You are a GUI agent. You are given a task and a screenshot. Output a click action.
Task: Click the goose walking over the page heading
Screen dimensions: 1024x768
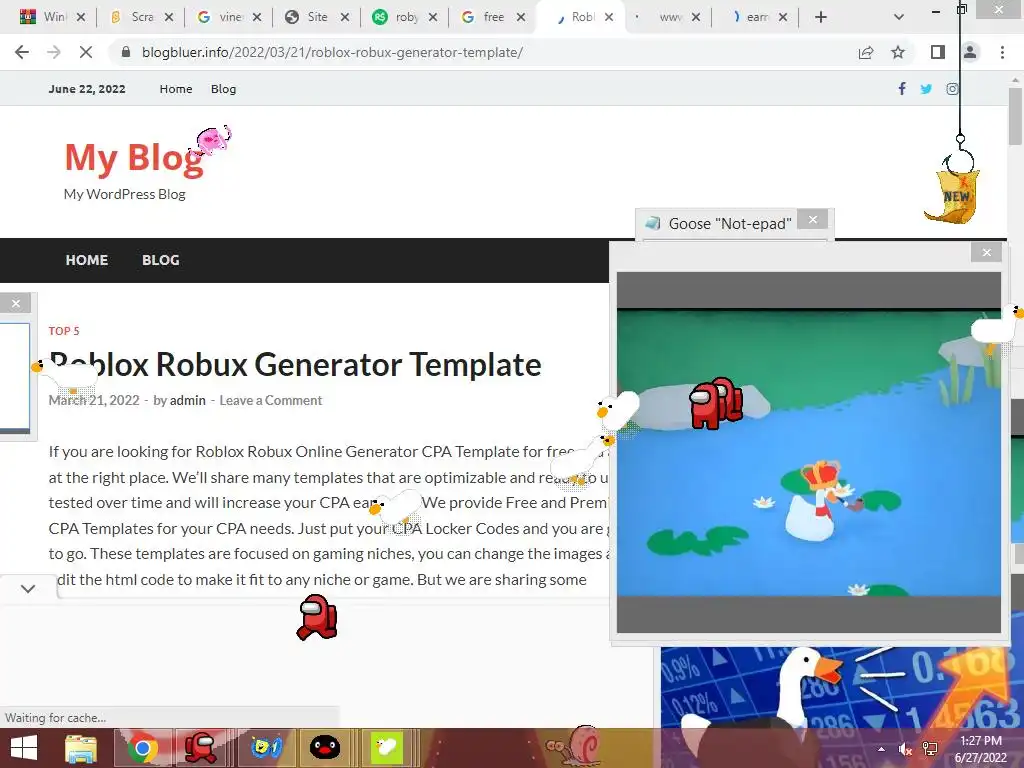point(63,377)
